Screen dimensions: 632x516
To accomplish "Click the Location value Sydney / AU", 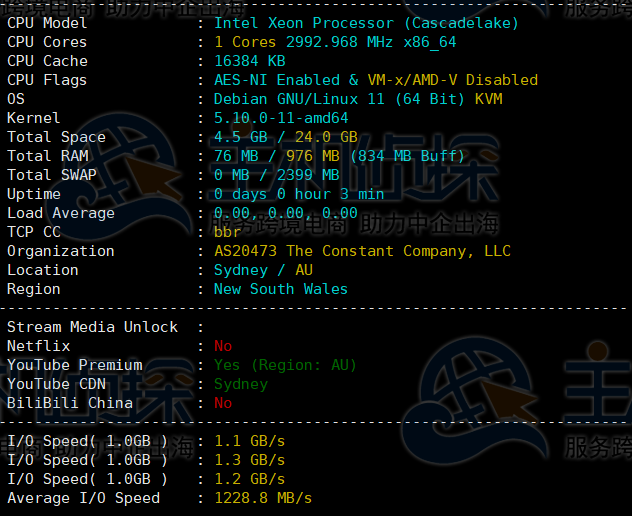I will [263, 270].
